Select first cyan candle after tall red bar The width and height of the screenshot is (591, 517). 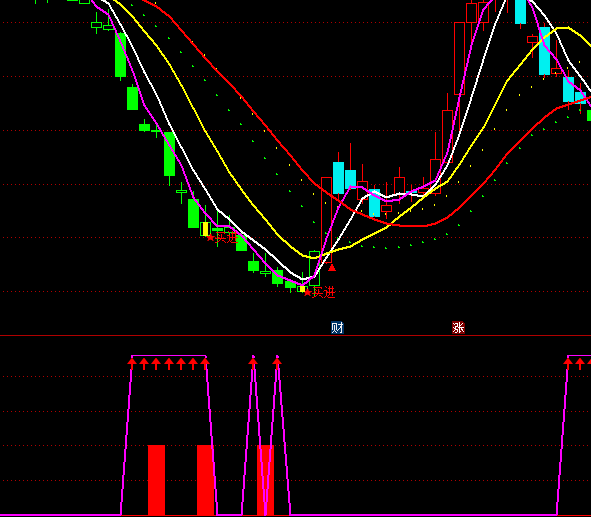point(338,178)
